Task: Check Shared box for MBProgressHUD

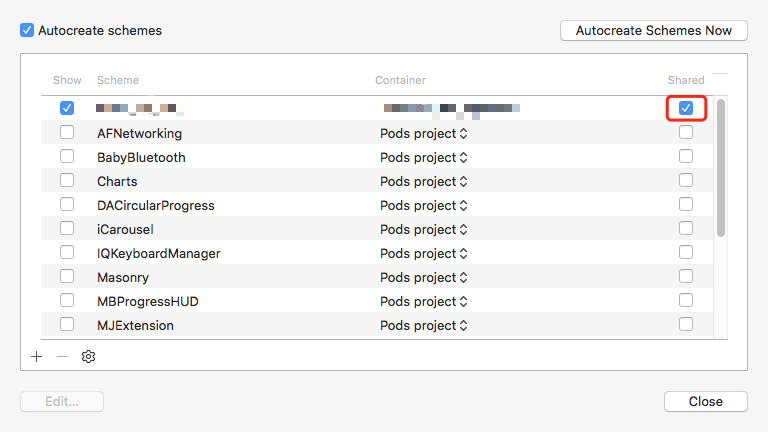Action: coord(686,300)
